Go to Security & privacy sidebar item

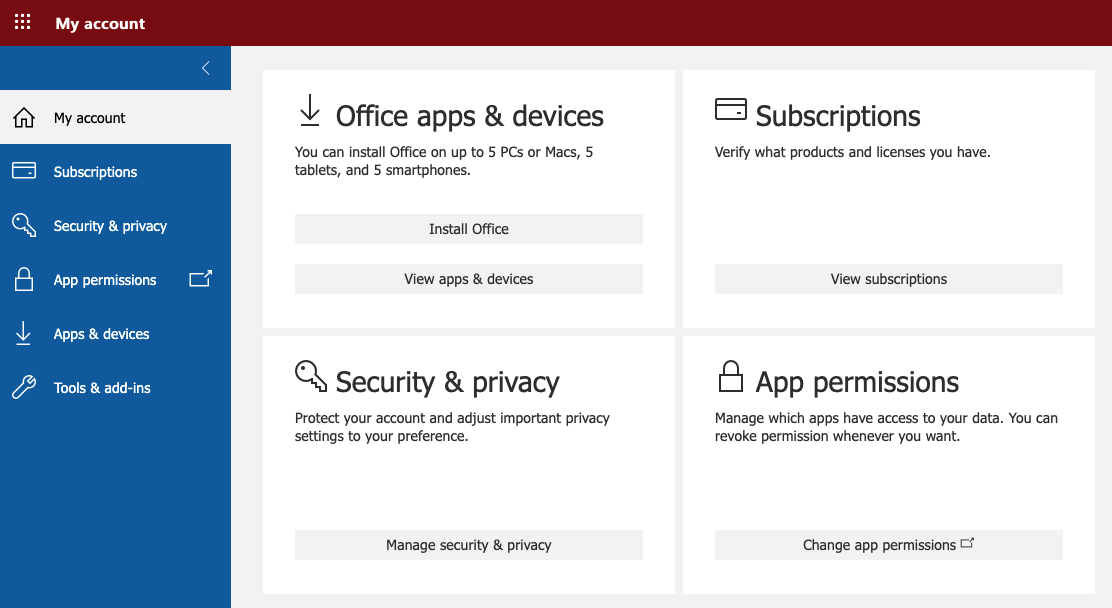[110, 226]
